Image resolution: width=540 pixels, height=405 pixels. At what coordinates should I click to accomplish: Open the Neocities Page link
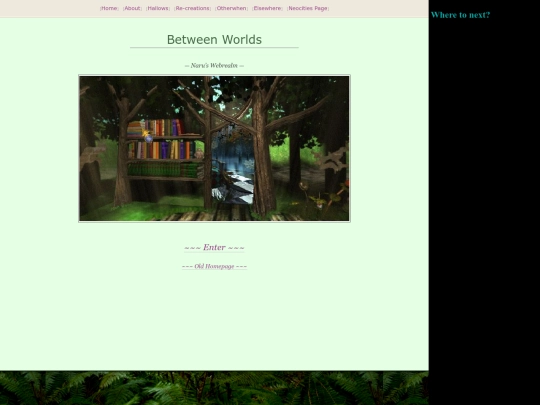(x=308, y=8)
